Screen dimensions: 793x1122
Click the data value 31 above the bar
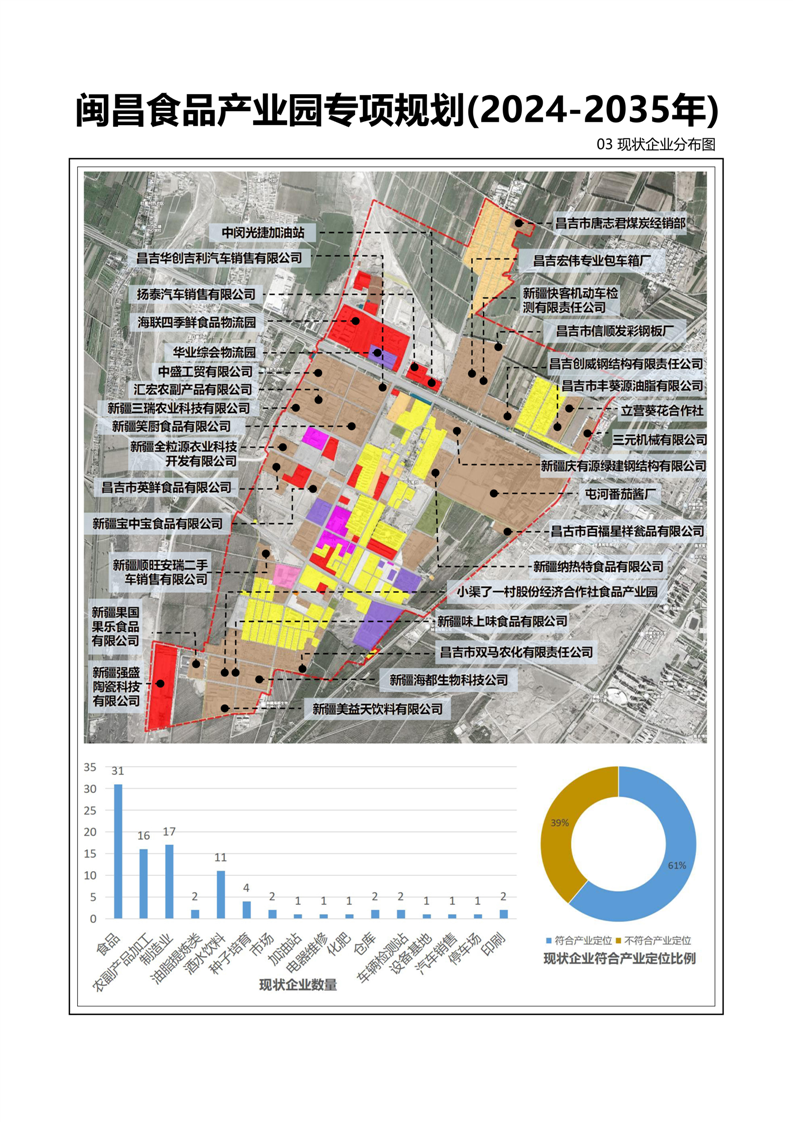pyautogui.click(x=117, y=771)
